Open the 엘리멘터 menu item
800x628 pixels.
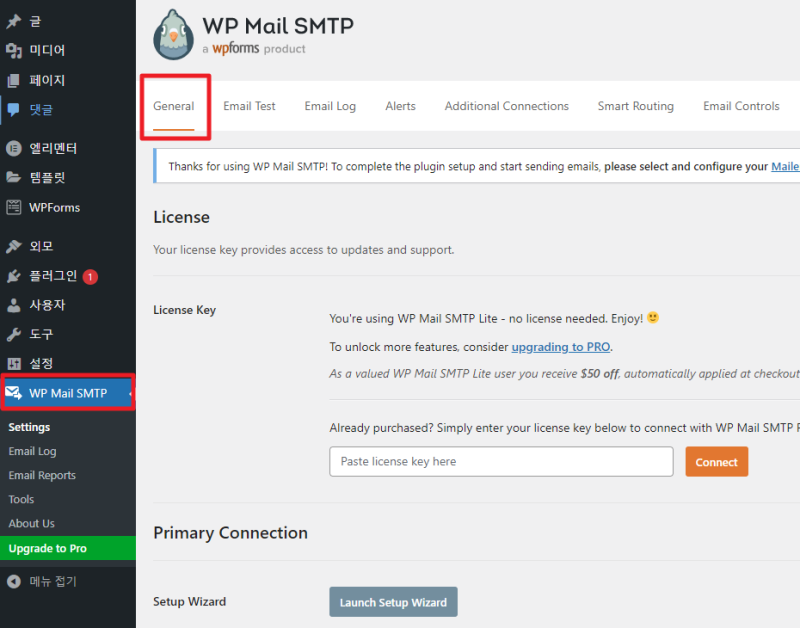[x=53, y=148]
